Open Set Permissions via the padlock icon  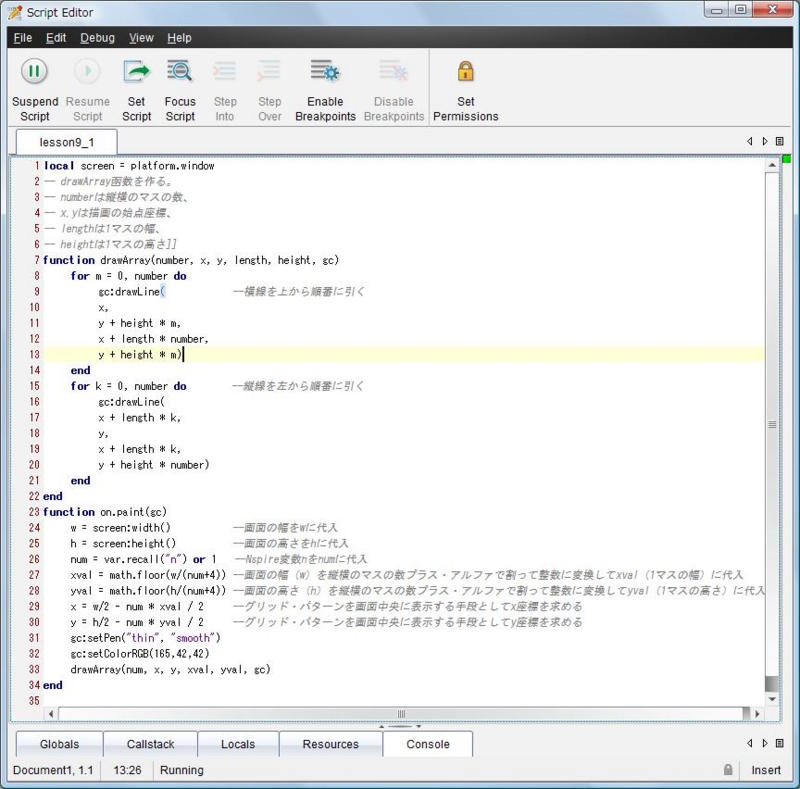click(x=466, y=71)
